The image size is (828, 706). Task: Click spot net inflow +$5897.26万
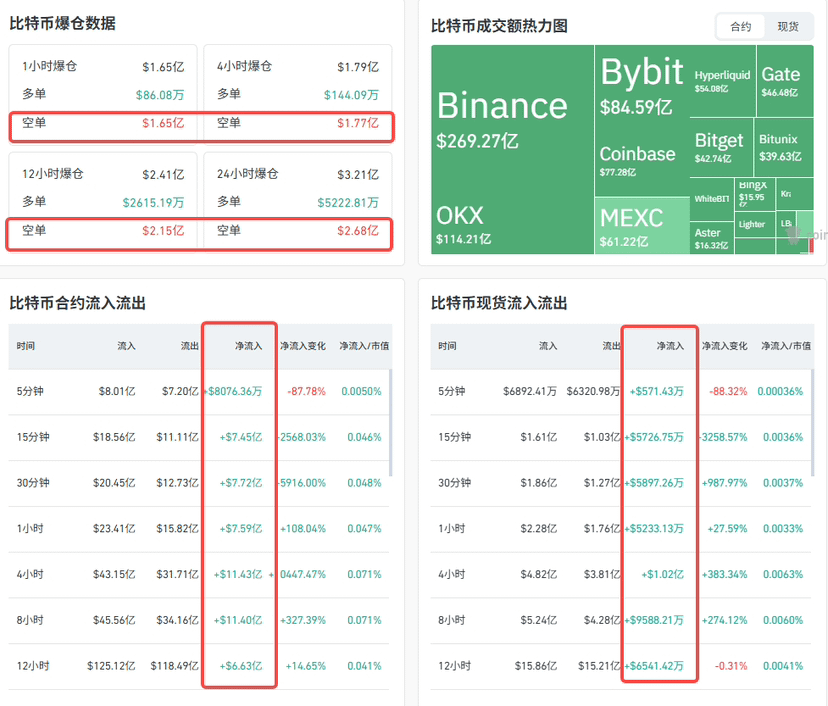[x=654, y=483]
